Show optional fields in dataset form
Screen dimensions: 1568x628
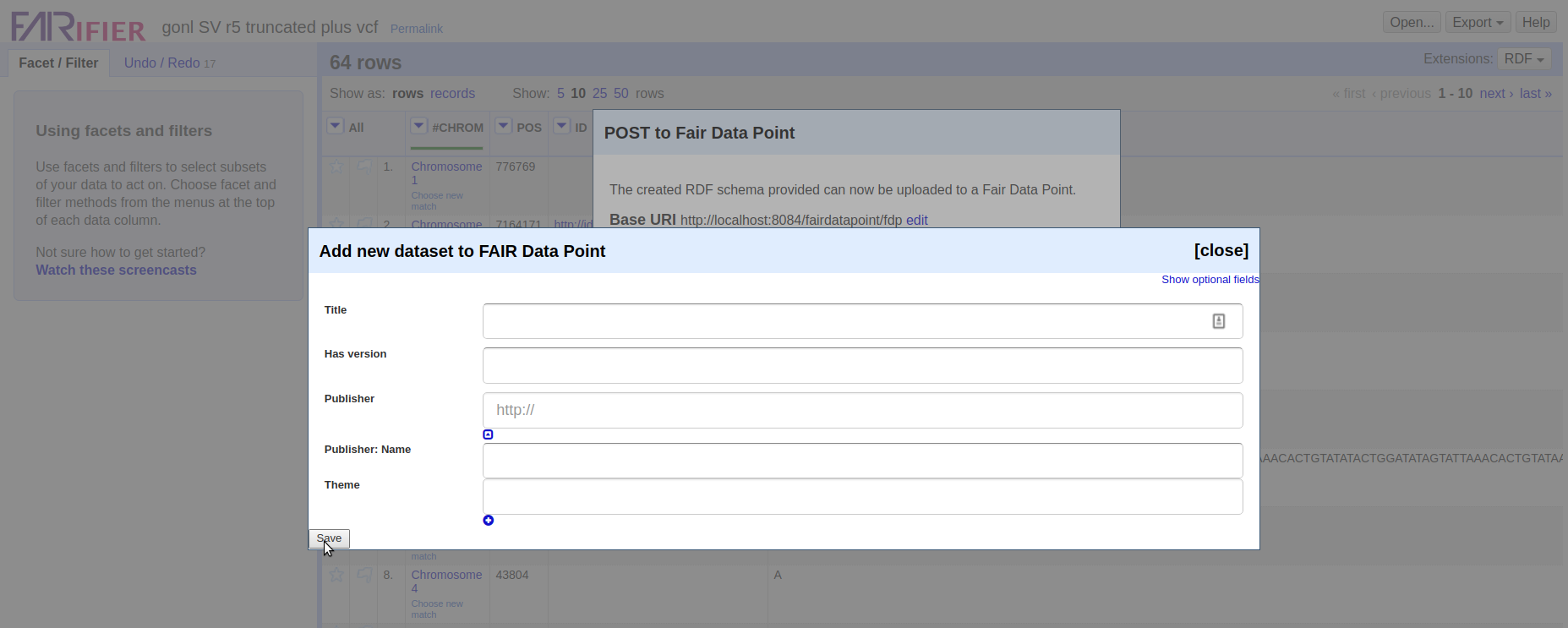coord(1210,280)
